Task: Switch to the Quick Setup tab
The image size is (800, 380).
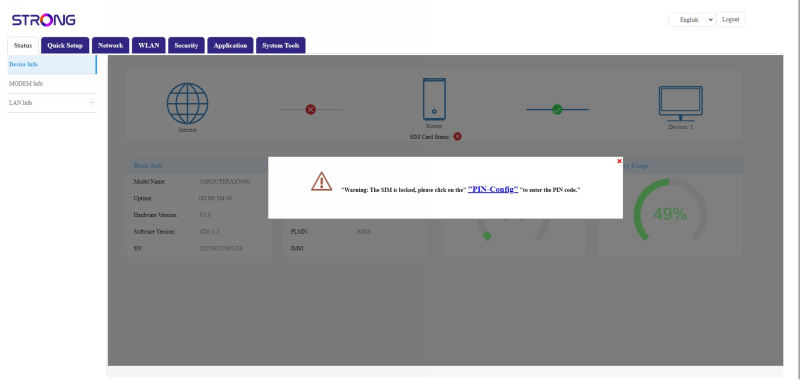Action: (x=65, y=45)
